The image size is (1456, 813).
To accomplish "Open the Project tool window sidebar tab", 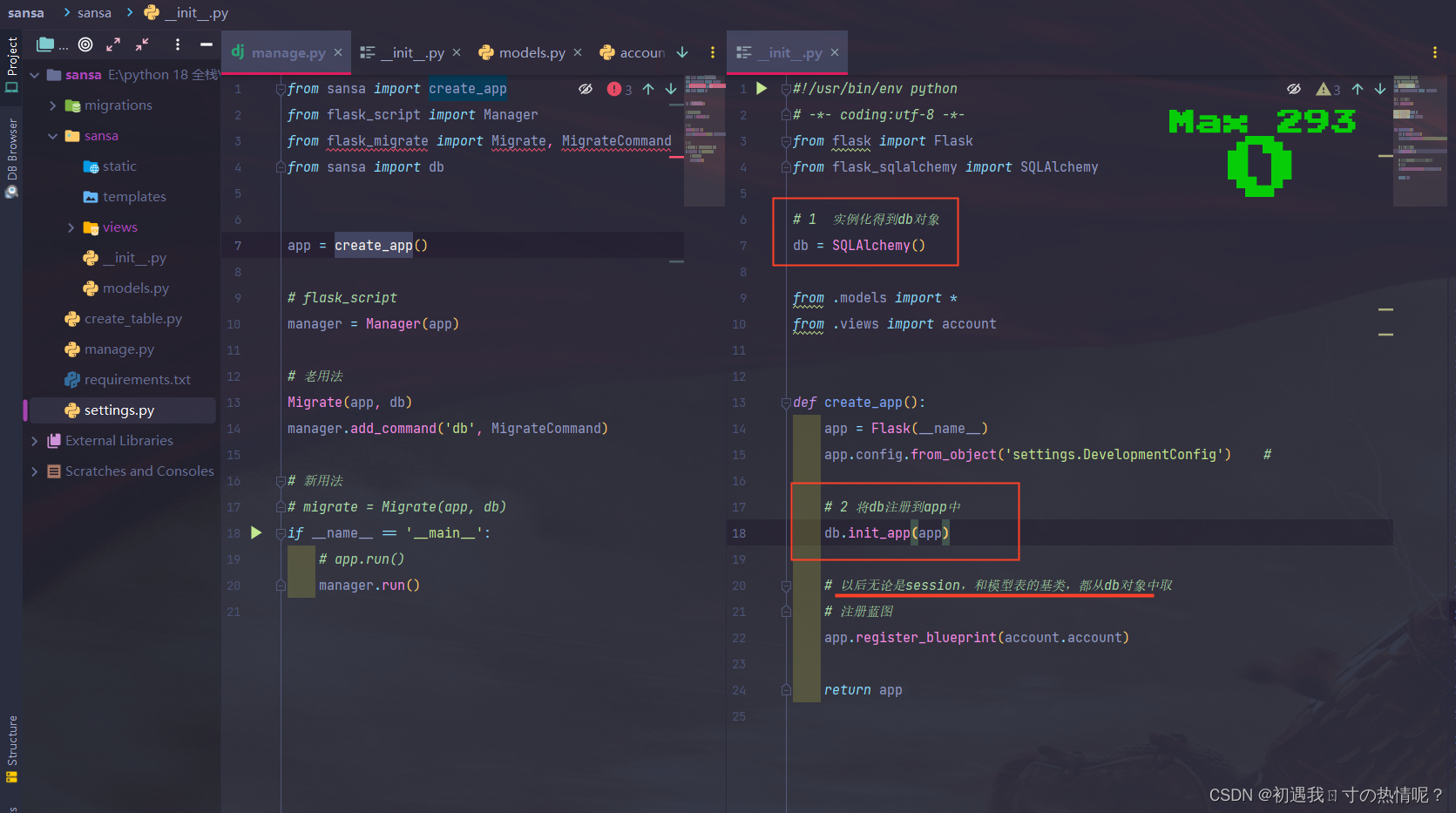I will (11, 64).
